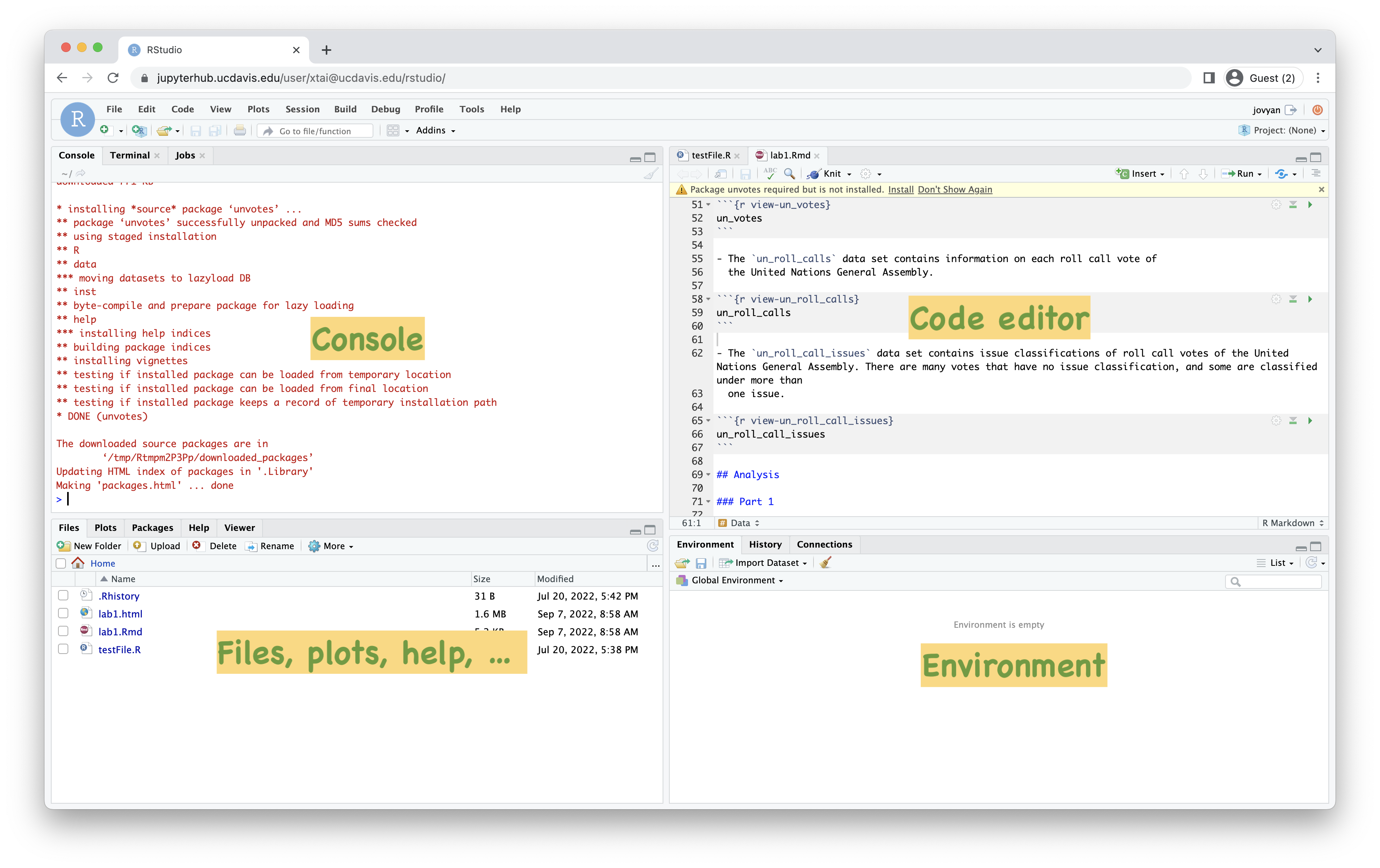Click the Install link for unvotes package

900,190
